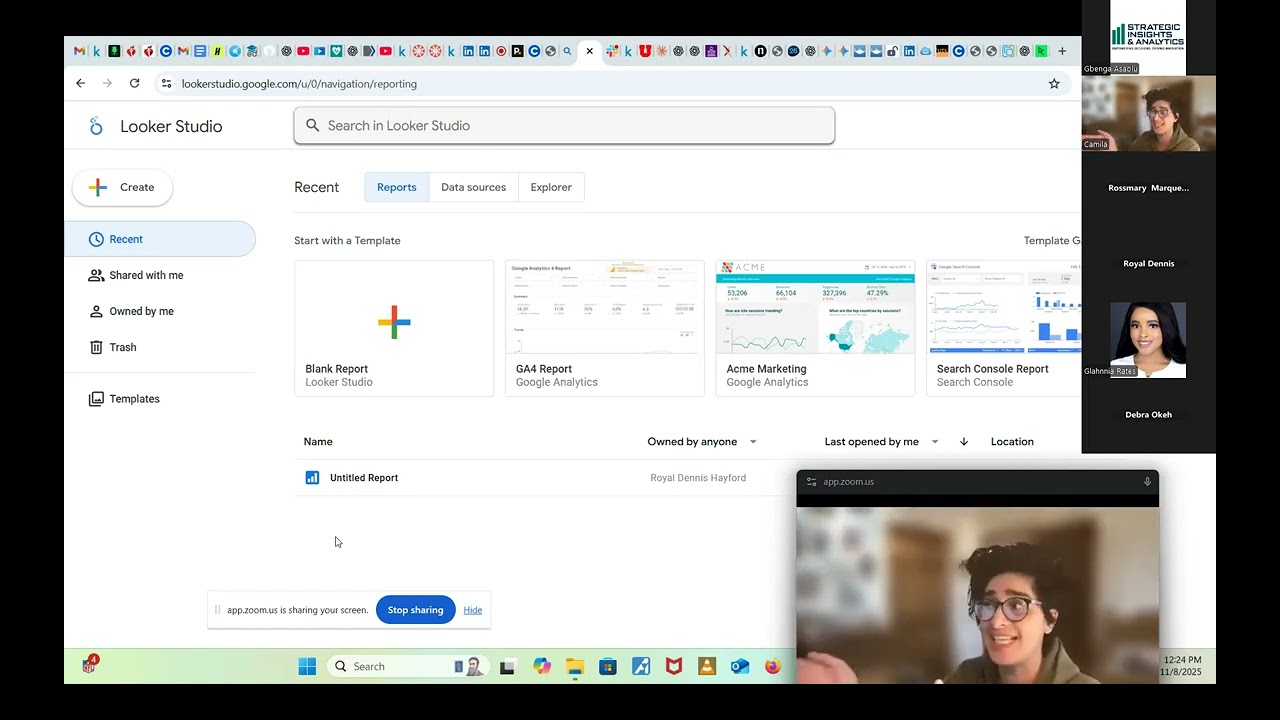Start a Blank Report template
This screenshot has height=720, width=1280.
394,328
